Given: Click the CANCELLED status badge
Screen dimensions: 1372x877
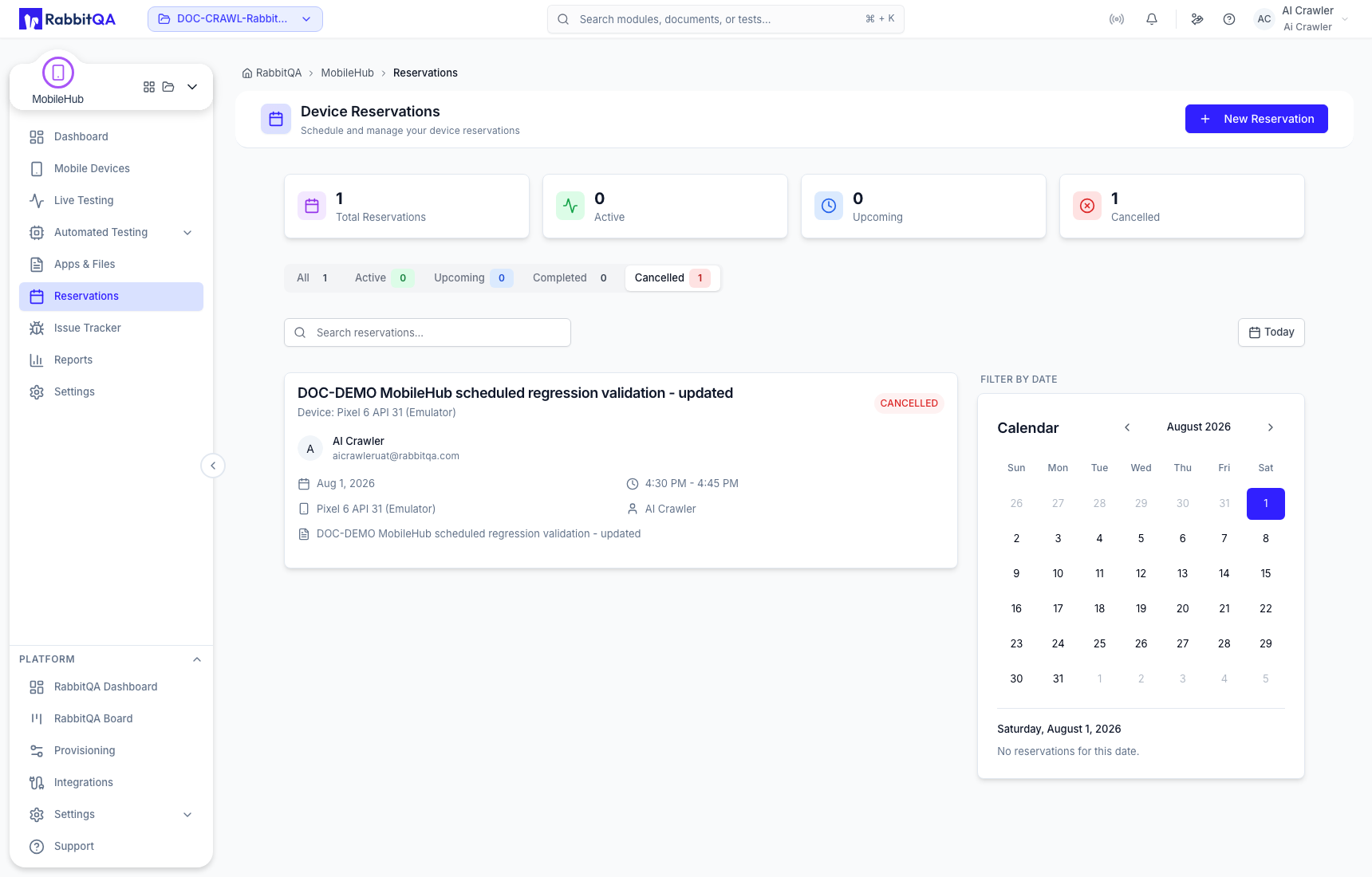Looking at the screenshot, I should (x=909, y=403).
